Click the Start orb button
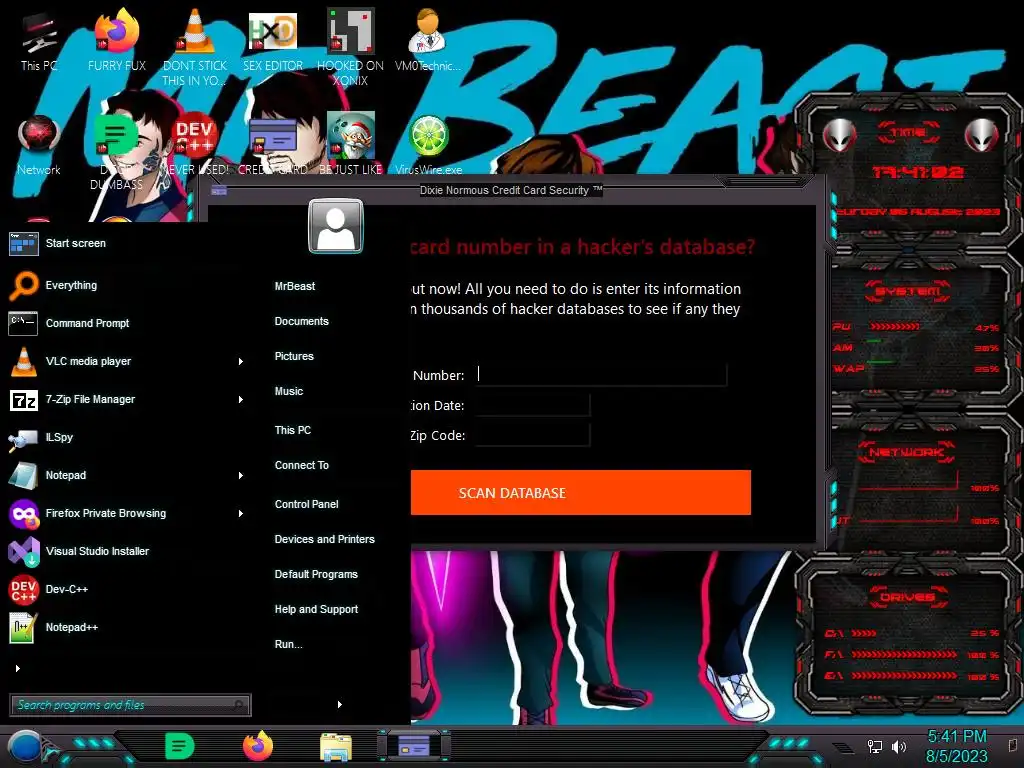1024x768 pixels. pyautogui.click(x=24, y=748)
